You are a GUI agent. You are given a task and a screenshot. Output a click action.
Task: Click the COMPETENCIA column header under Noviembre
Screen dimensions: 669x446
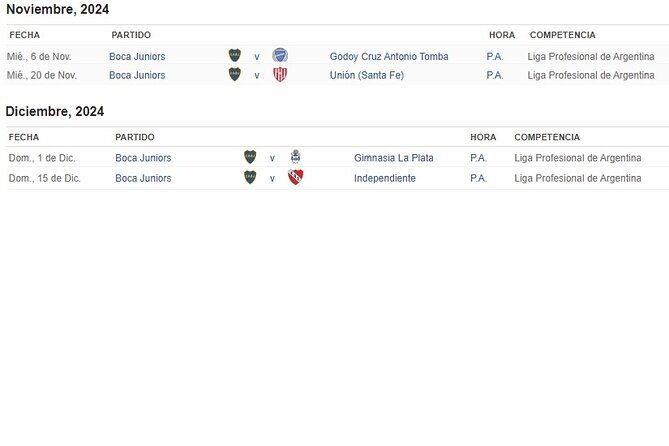click(562, 35)
